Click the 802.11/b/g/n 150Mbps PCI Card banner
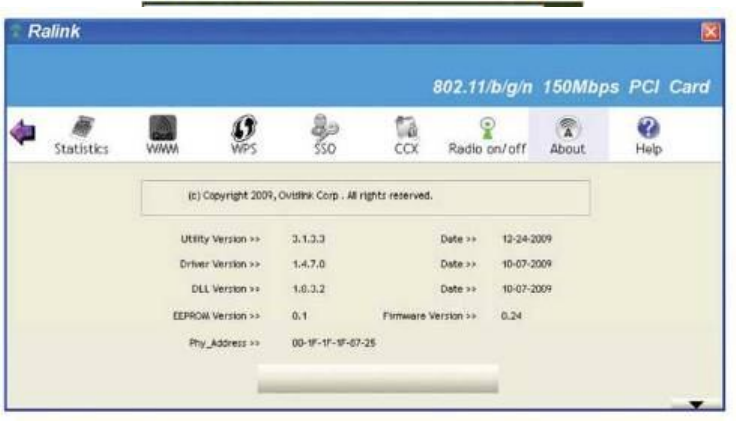 click(x=571, y=87)
